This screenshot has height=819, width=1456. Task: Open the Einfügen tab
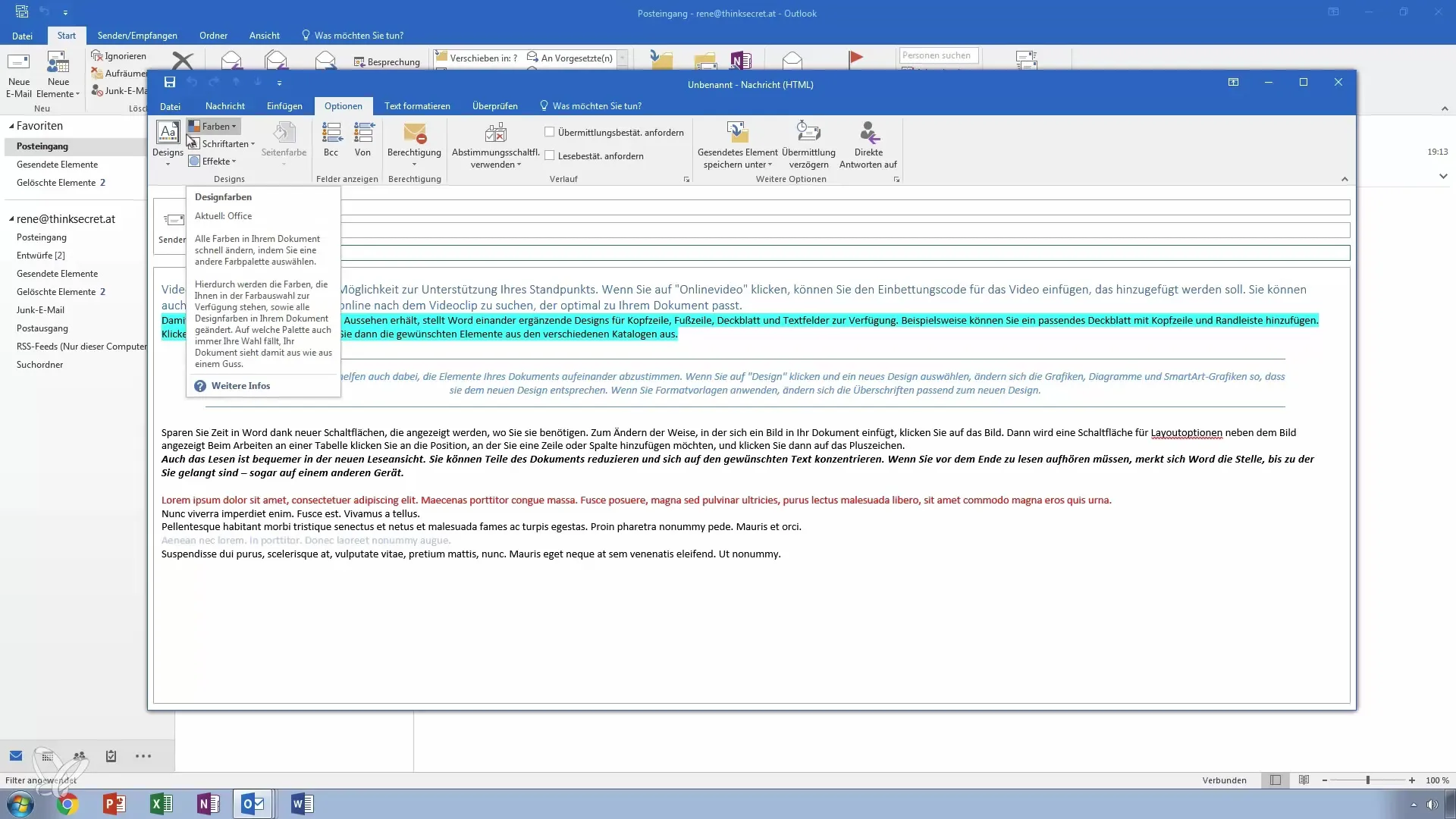284,106
